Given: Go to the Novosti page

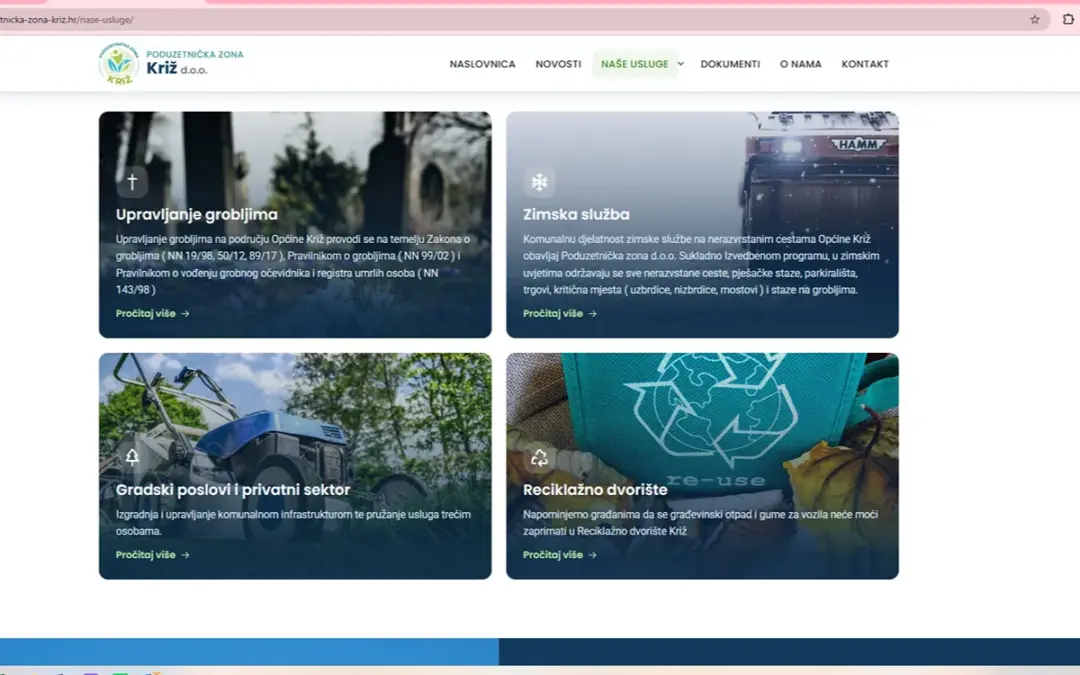Looking at the screenshot, I should pyautogui.click(x=558, y=64).
